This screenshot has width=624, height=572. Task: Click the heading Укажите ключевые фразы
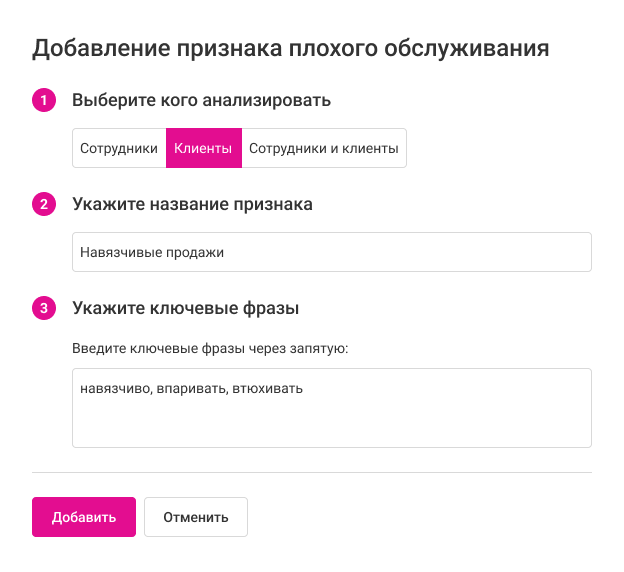point(186,308)
